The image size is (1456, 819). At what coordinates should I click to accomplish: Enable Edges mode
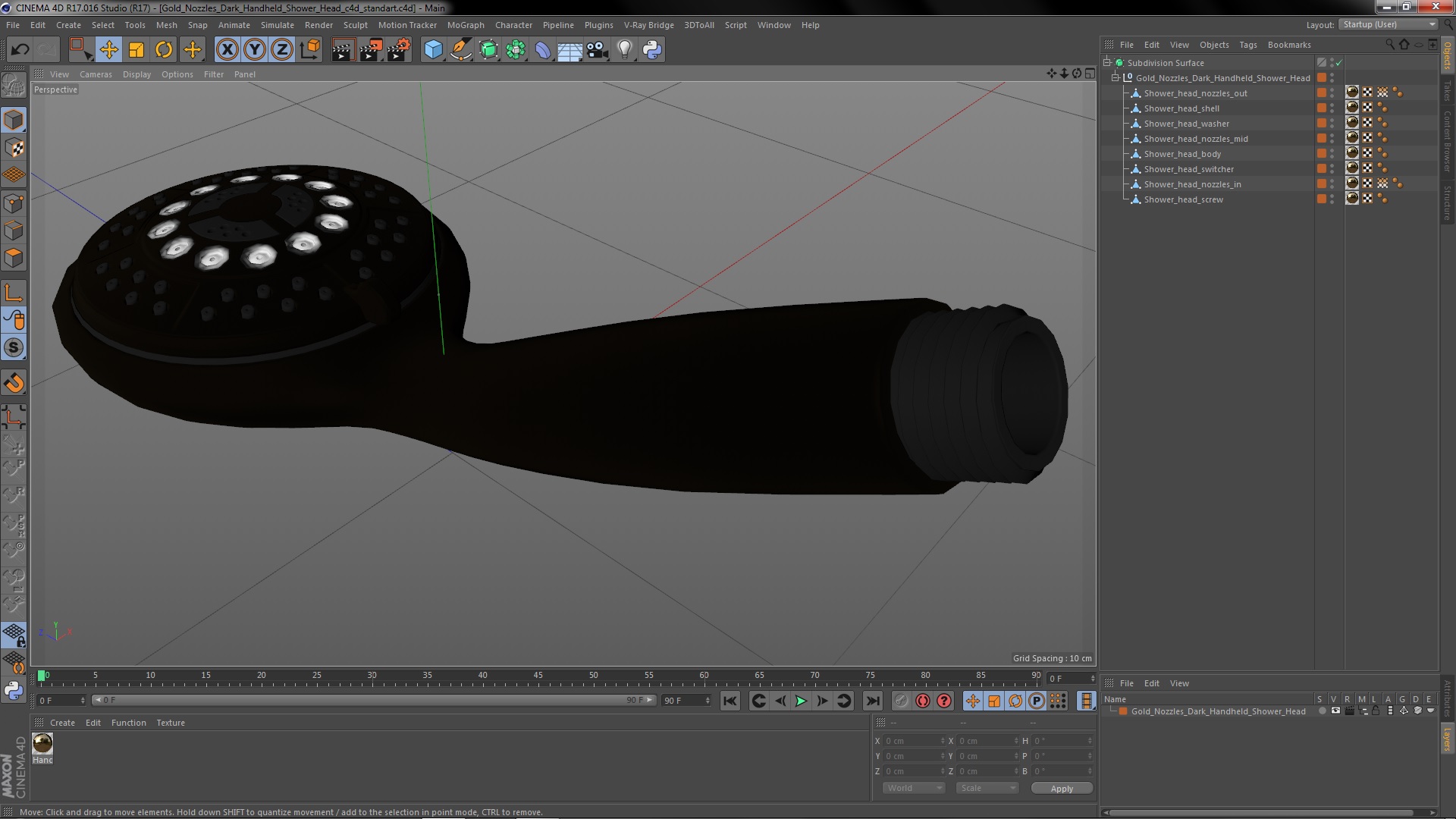click(14, 231)
